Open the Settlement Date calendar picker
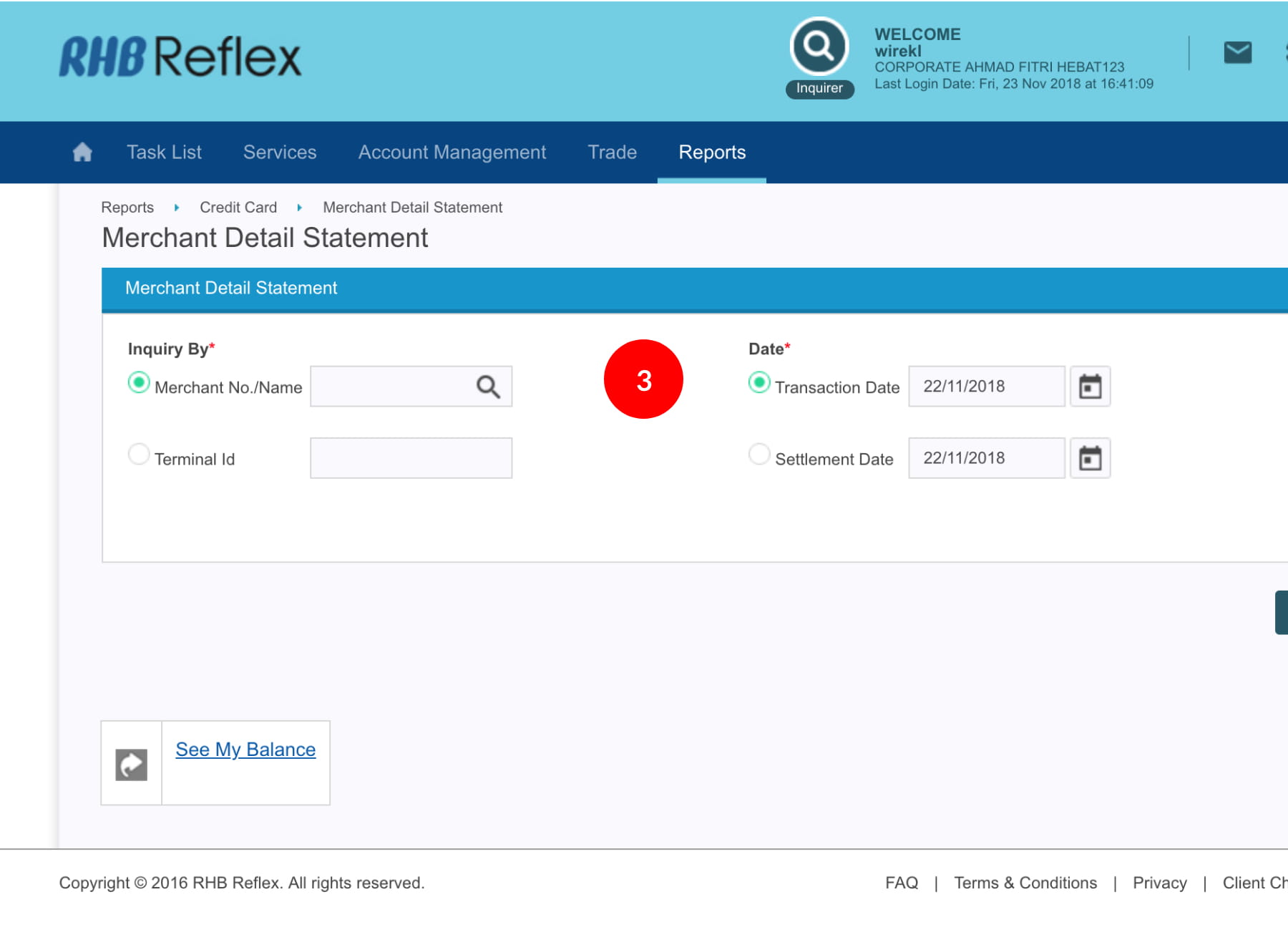Screen dimensions: 1288x945 pos(1090,458)
